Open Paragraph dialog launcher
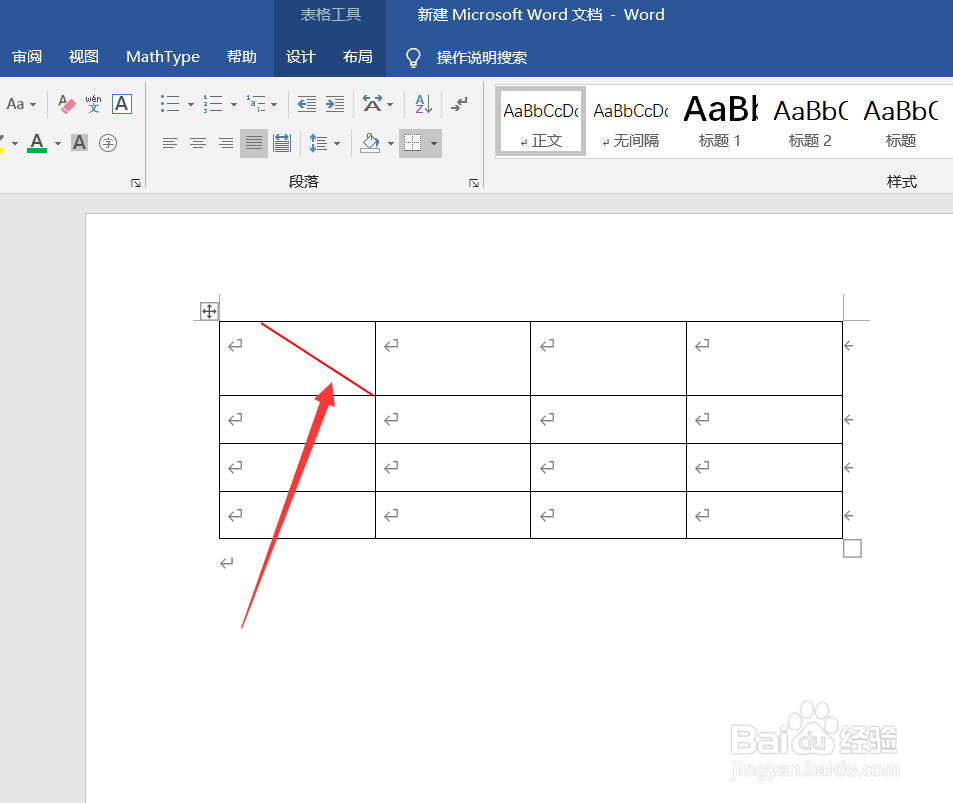This screenshot has height=803, width=953. click(x=473, y=182)
